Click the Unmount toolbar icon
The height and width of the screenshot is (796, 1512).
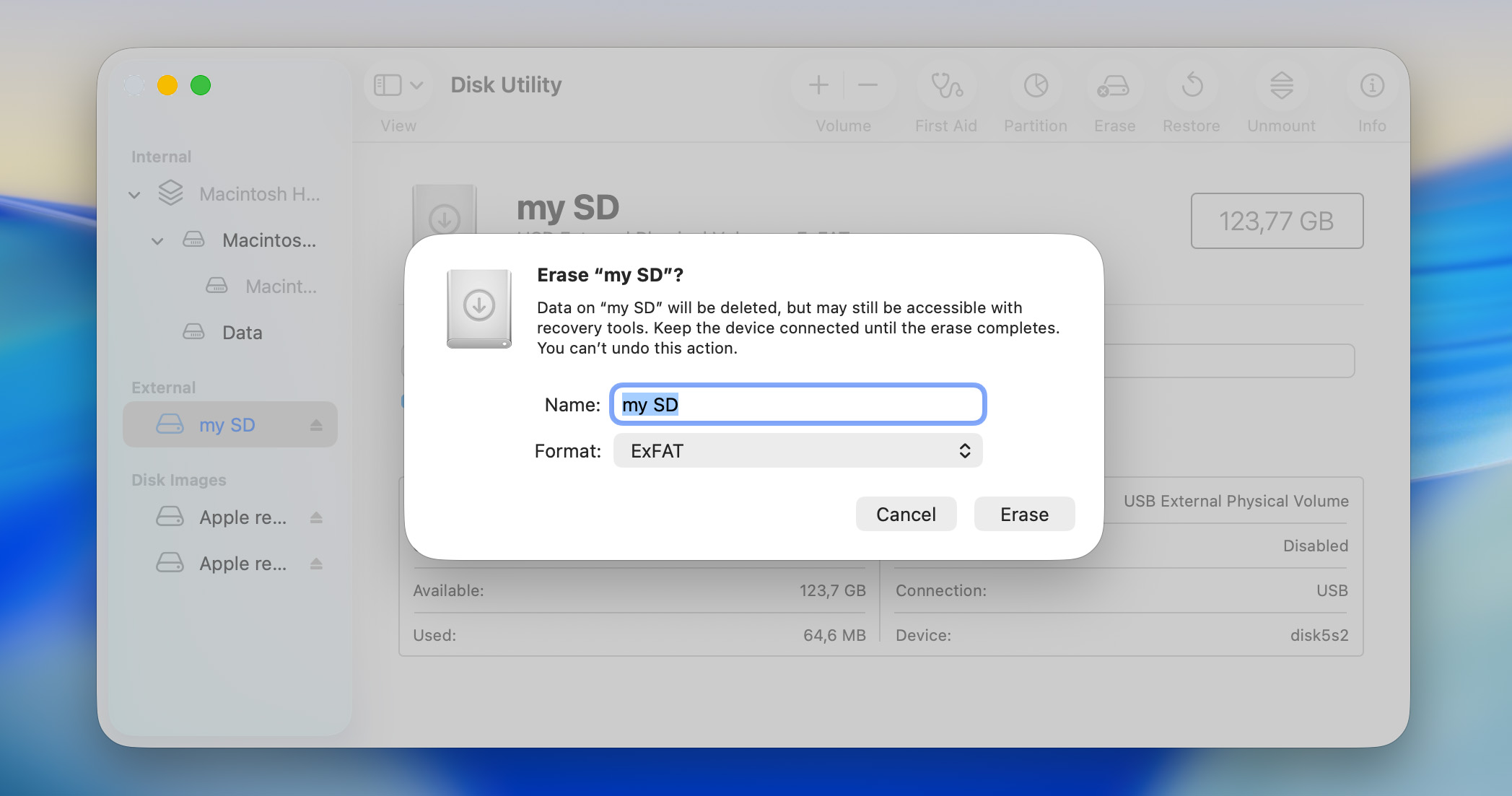click(1281, 85)
